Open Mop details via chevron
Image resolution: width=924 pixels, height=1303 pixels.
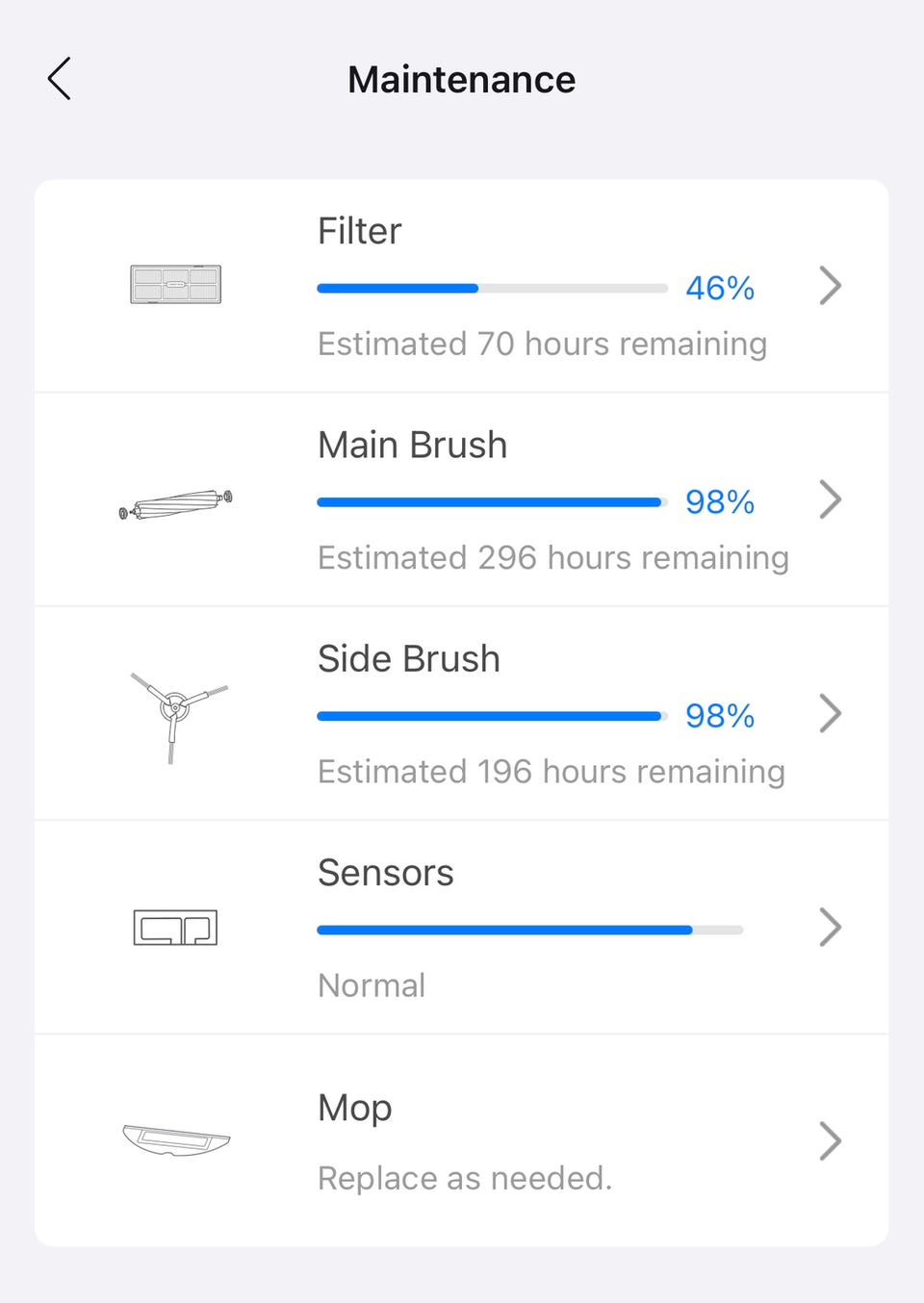point(830,1141)
